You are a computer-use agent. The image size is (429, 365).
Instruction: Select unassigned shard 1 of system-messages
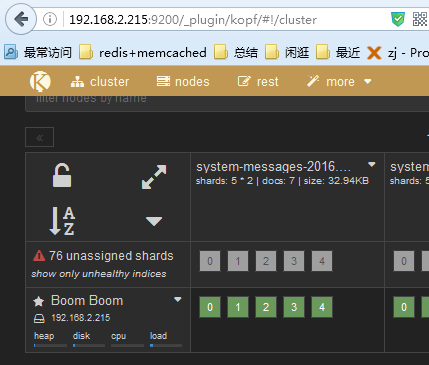click(238, 261)
